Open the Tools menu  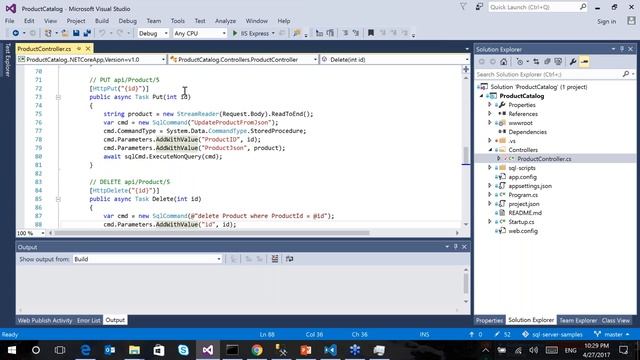click(178, 21)
